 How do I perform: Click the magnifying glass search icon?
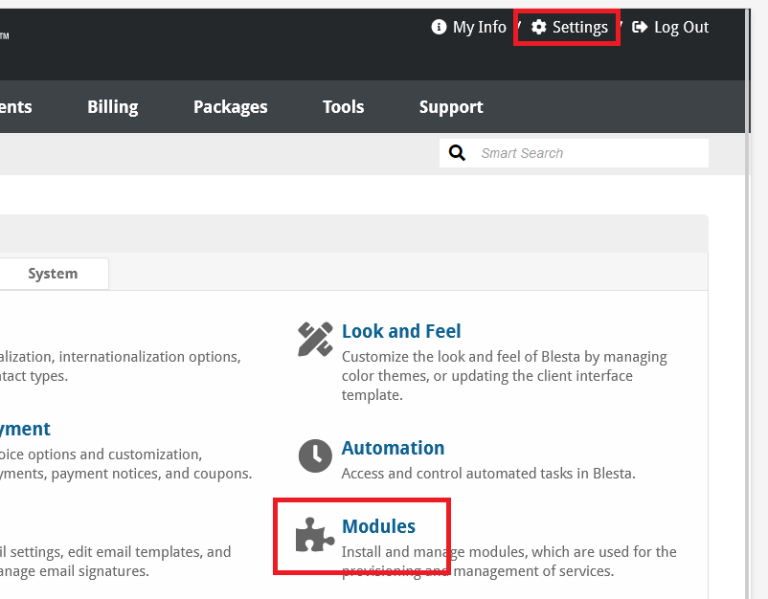pos(457,153)
